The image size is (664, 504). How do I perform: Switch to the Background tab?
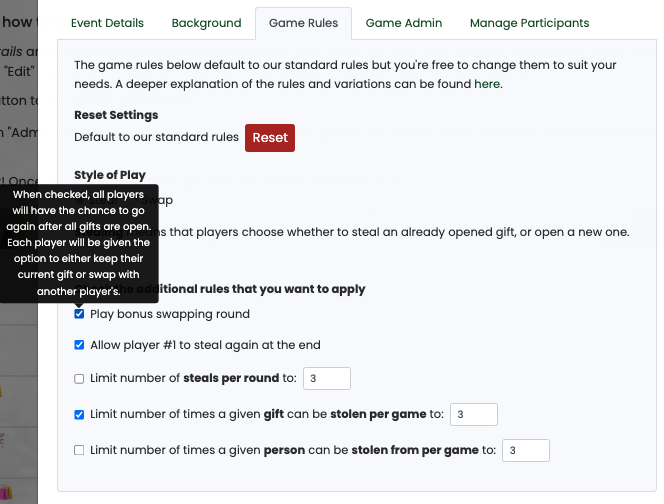point(206,23)
